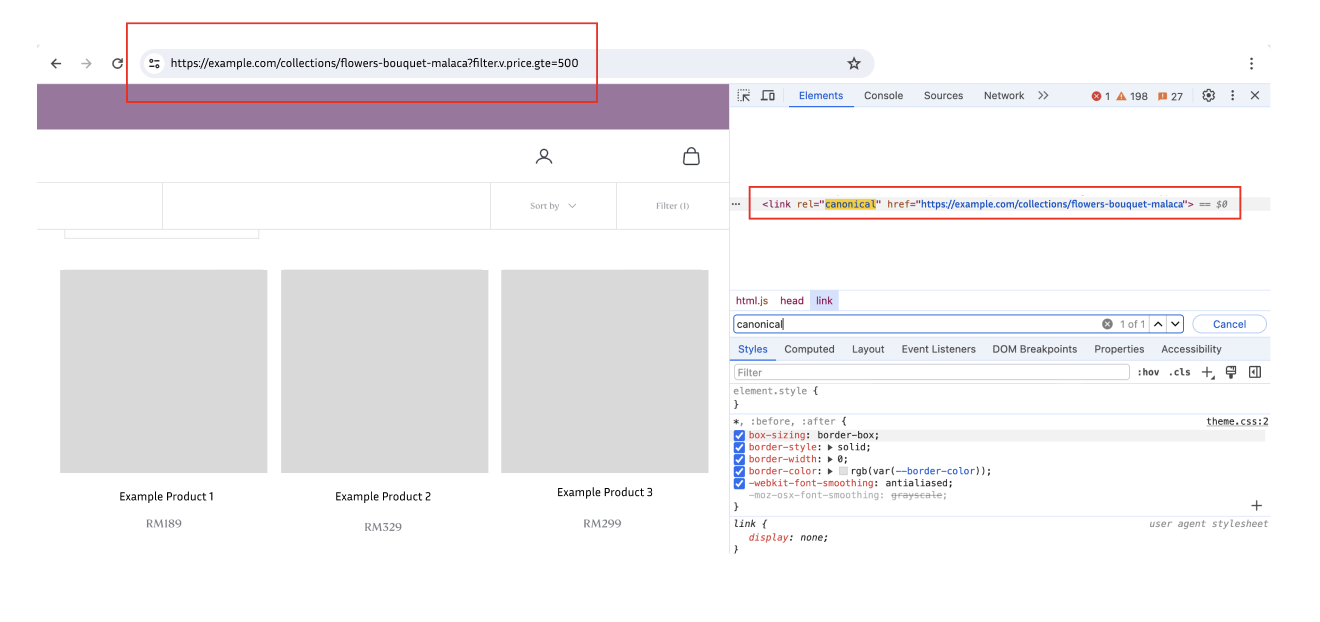The height and width of the screenshot is (622, 1320).
Task: Open the theme.css:2 source link
Action: click(1237, 422)
